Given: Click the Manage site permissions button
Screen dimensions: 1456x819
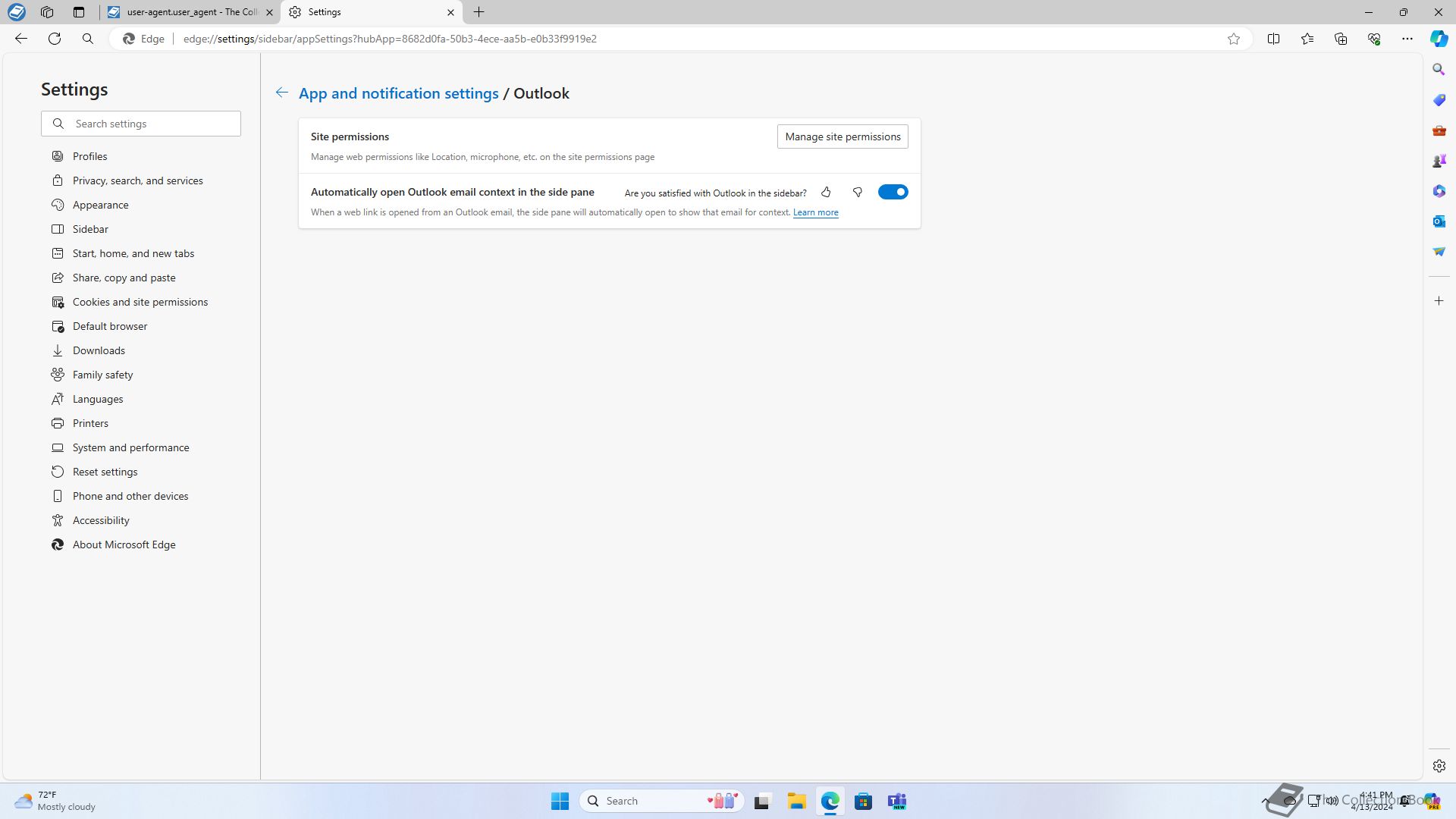Looking at the screenshot, I should (x=843, y=136).
